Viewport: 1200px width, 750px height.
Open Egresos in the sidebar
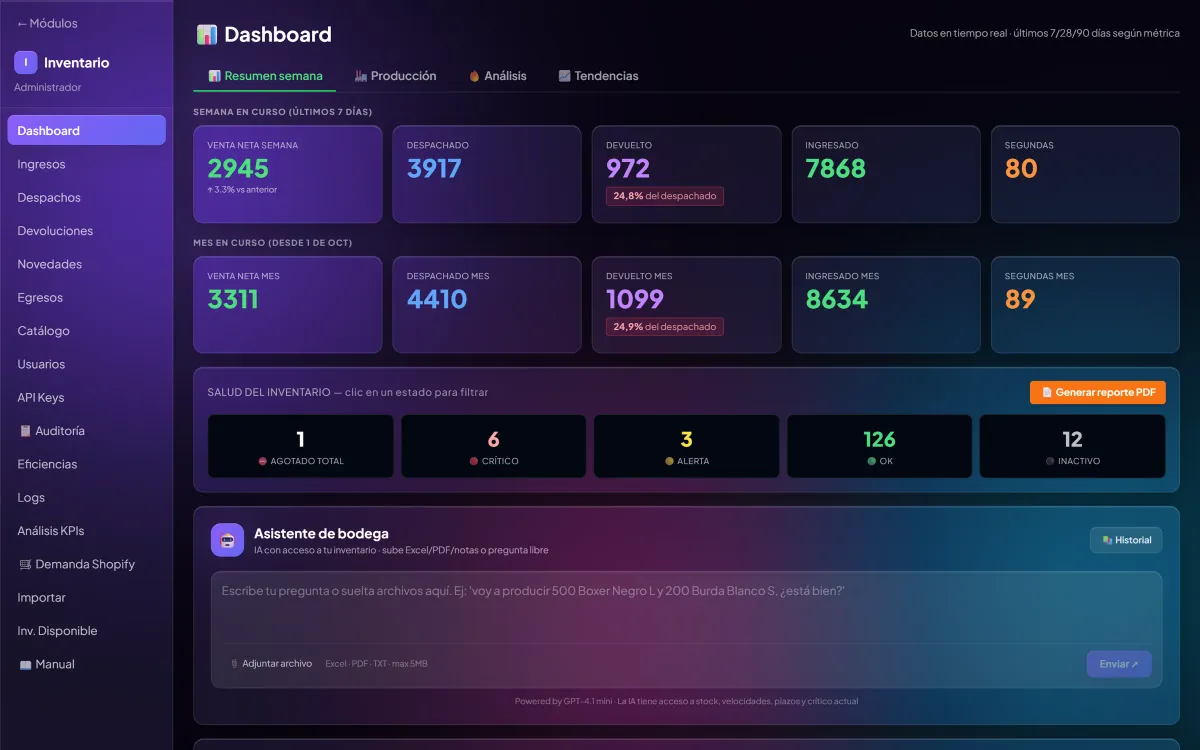(86, 298)
